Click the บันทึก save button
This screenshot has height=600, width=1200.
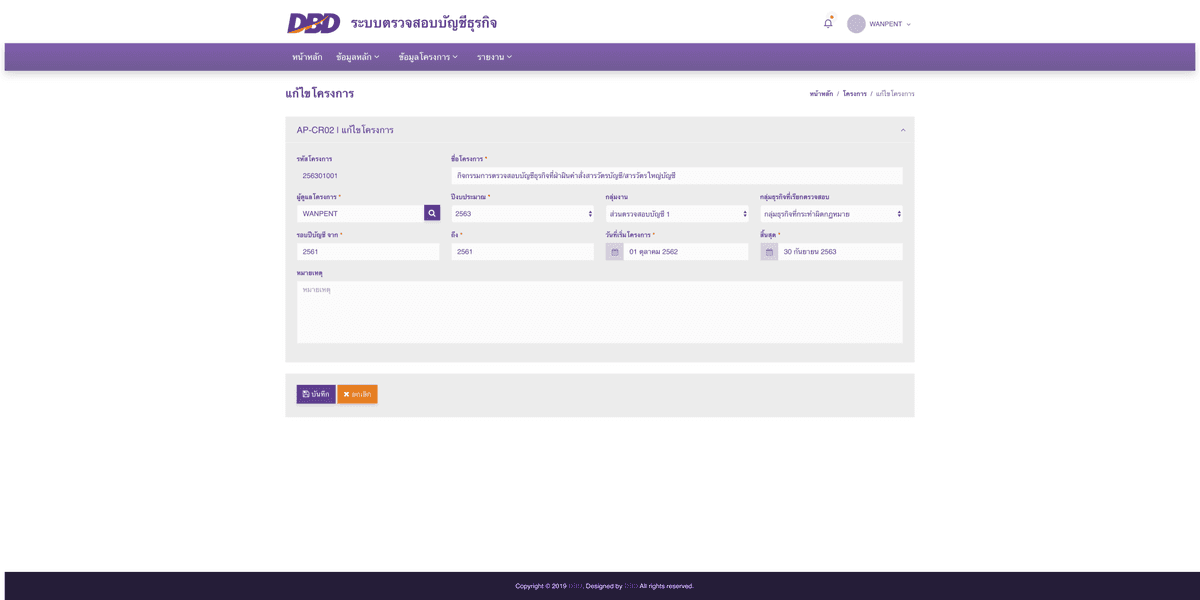click(316, 394)
